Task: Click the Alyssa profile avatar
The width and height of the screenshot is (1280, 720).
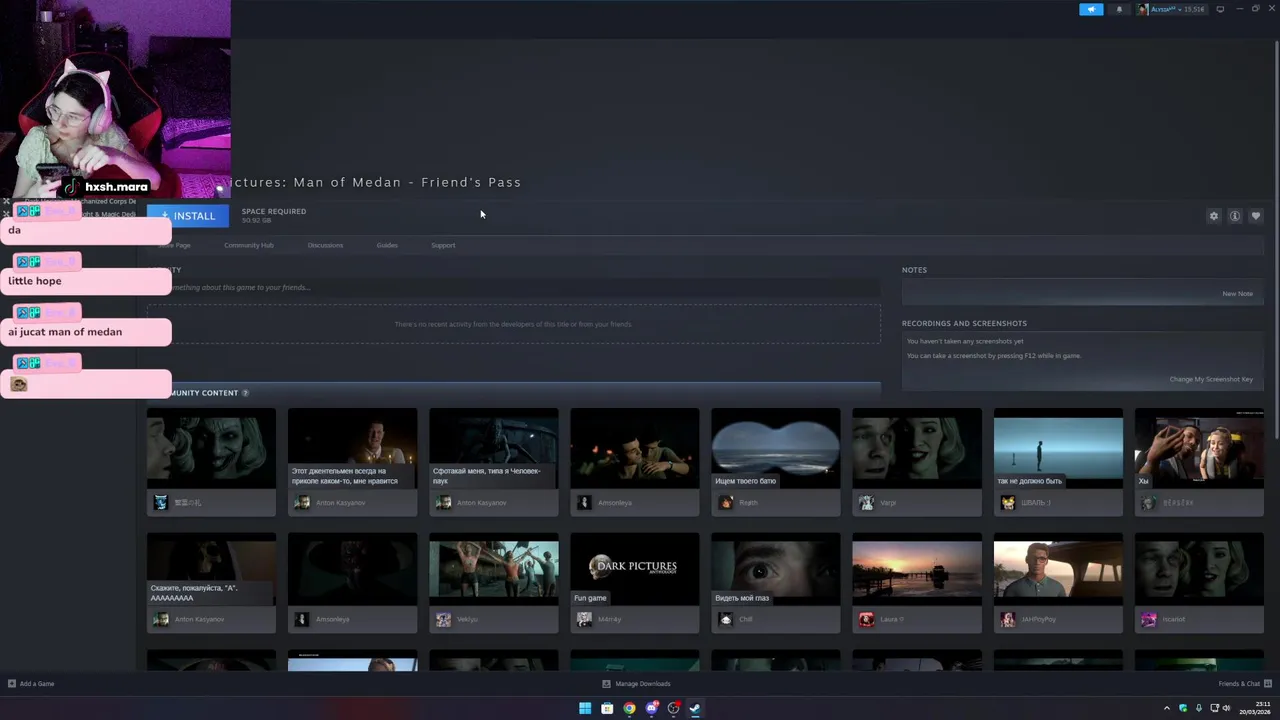Action: click(x=1143, y=9)
